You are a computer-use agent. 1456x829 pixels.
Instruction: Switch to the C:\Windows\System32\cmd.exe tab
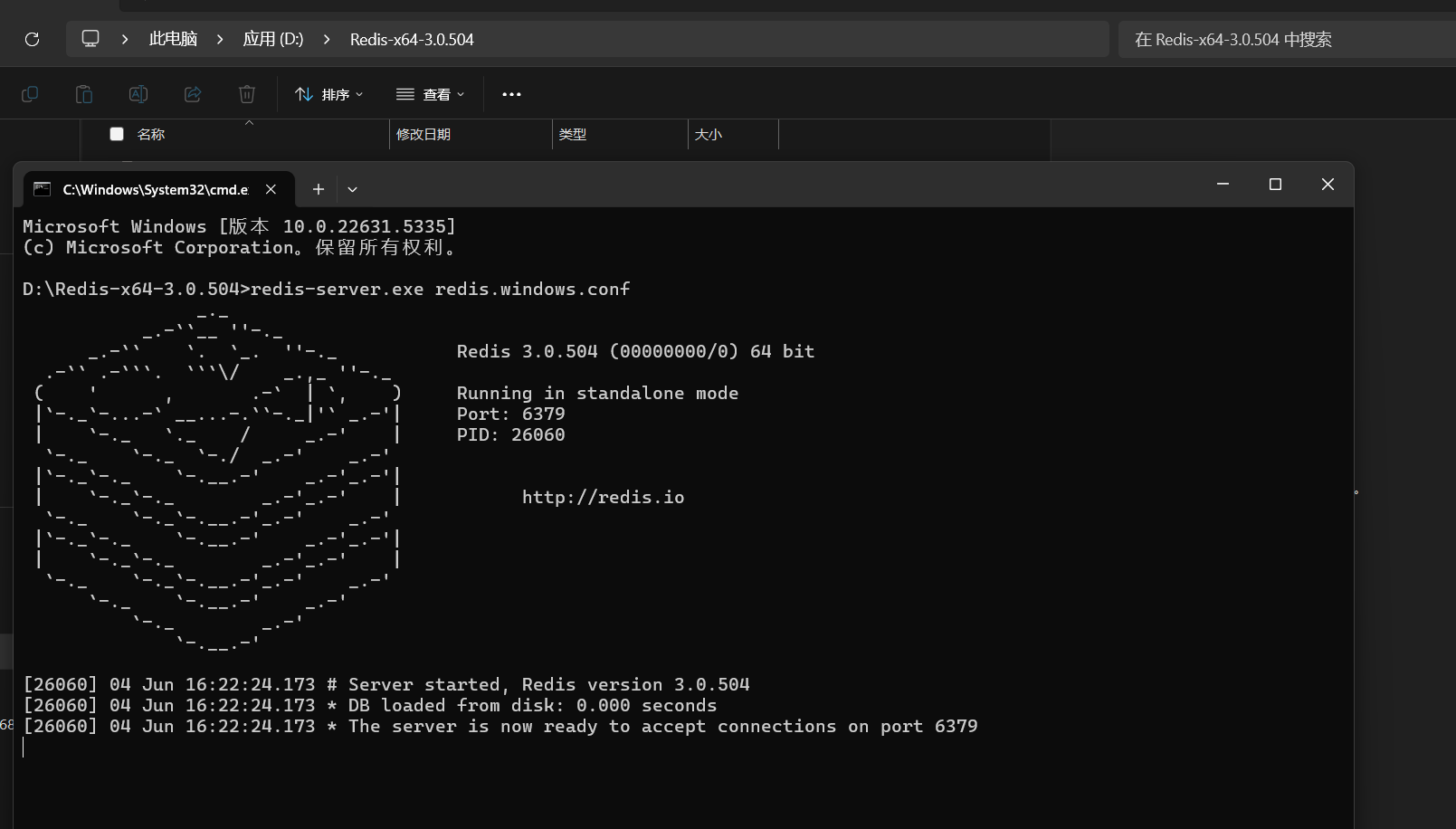pos(154,189)
